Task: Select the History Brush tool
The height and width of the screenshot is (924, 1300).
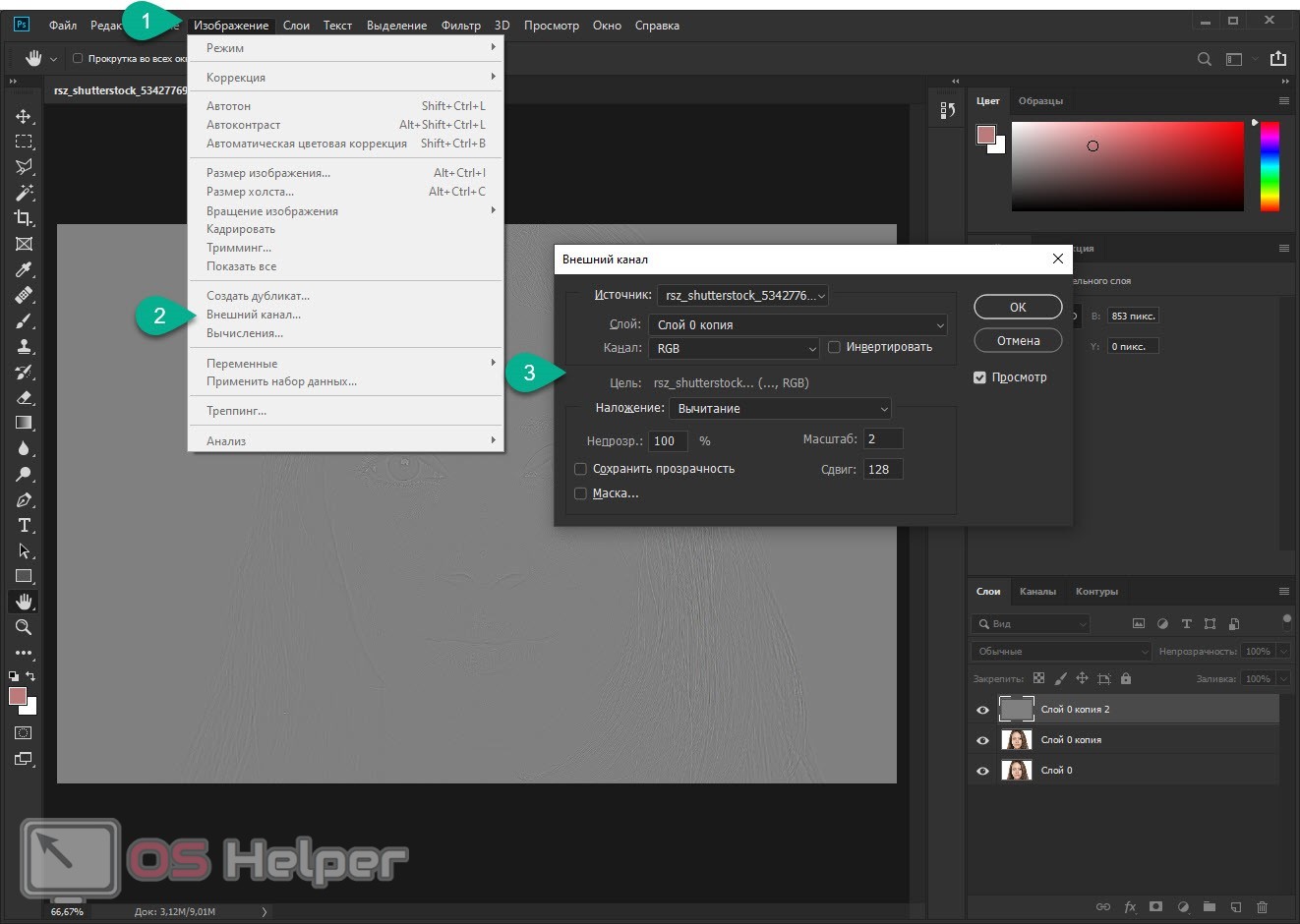Action: [x=24, y=372]
